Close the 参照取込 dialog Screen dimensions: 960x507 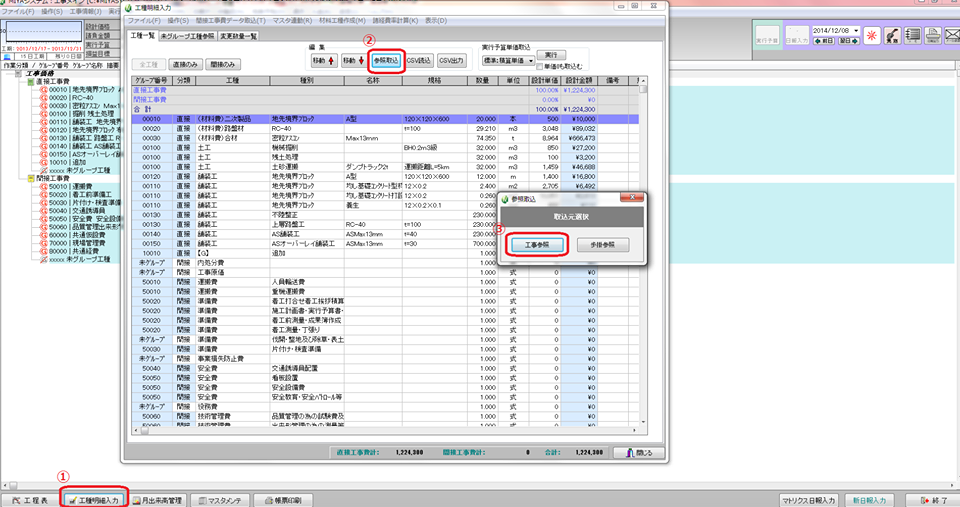[x=632, y=198]
